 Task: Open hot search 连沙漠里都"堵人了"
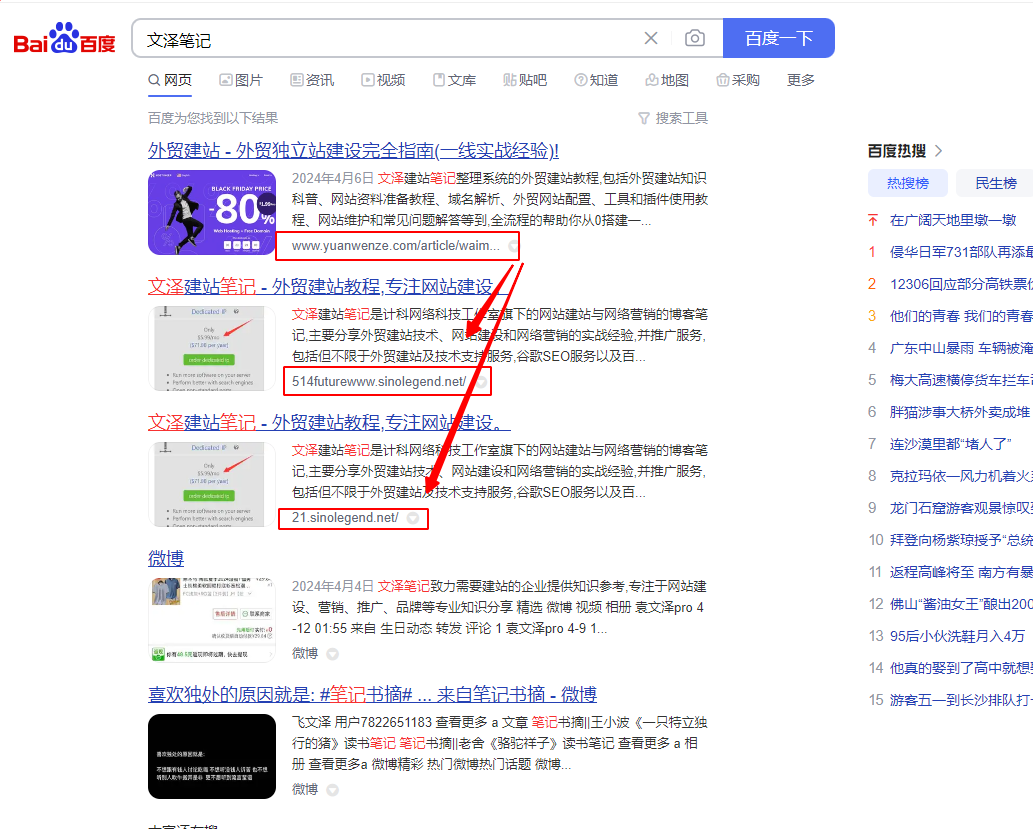951,444
